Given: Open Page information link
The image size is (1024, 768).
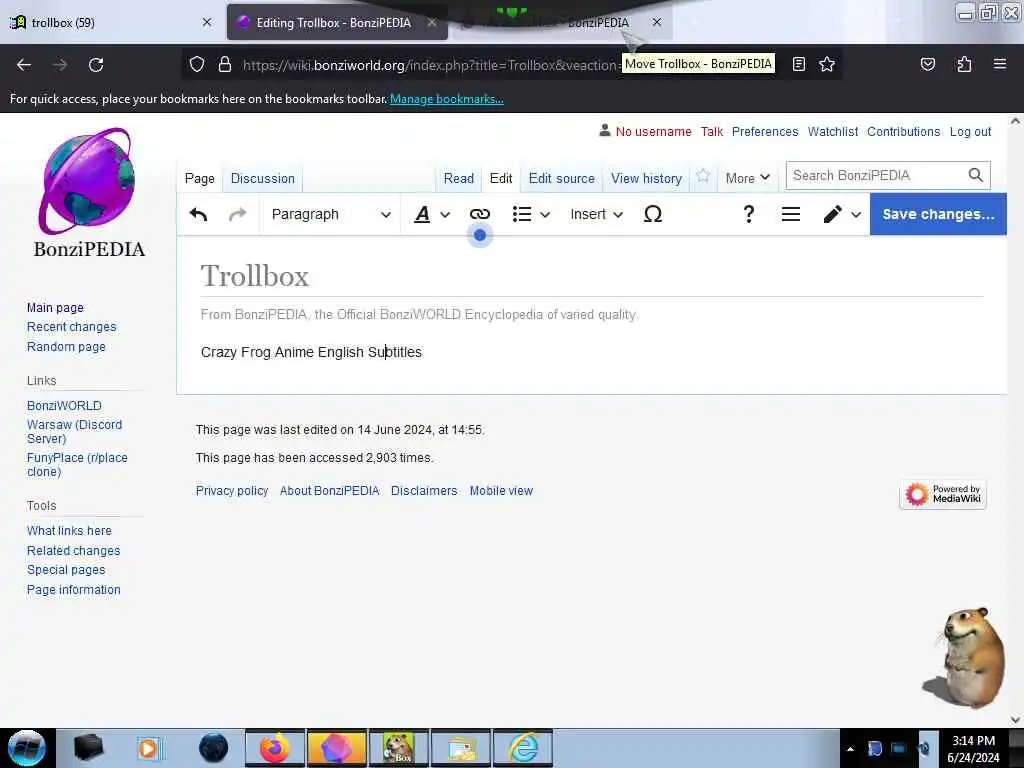Looking at the screenshot, I should coord(73,590).
